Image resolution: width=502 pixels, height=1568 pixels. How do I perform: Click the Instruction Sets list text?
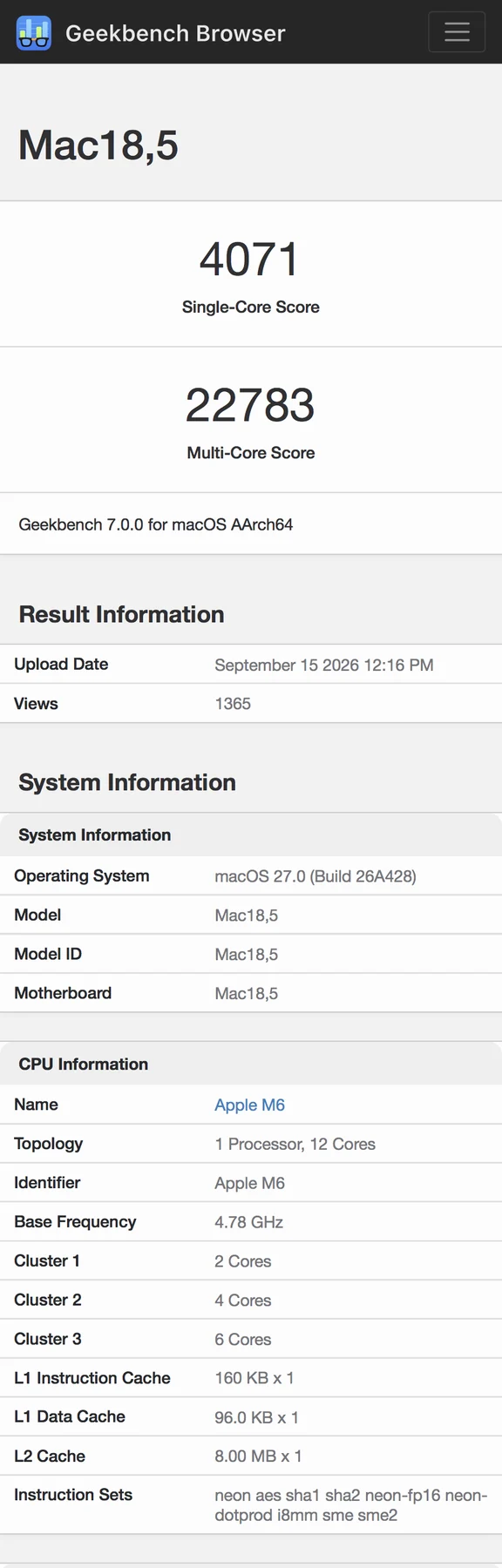click(x=351, y=1504)
